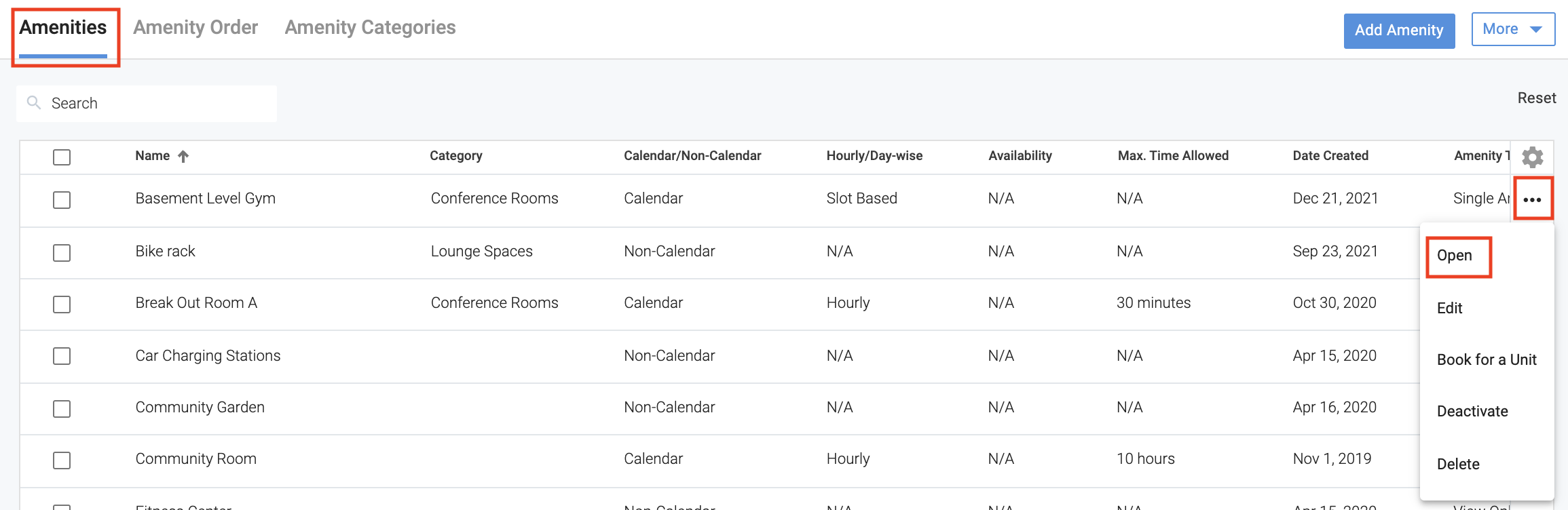Viewport: 1568px width, 510px height.
Task: Check the Basement Level Gym row checkbox
Action: point(62,200)
